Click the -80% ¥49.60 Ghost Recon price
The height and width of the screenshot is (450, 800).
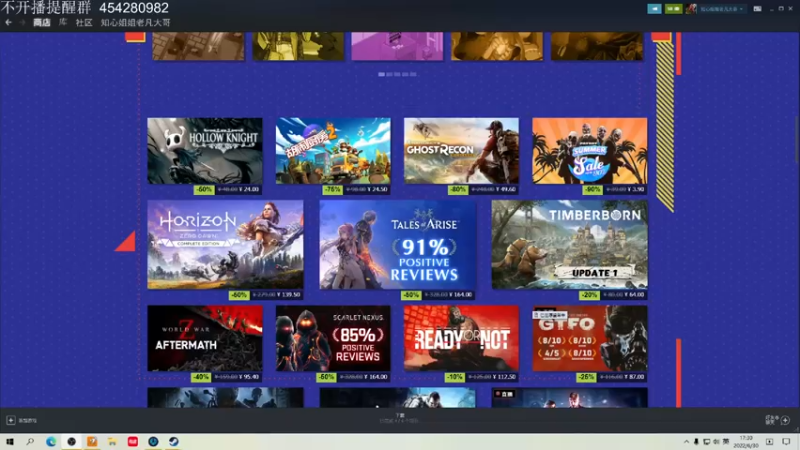coord(483,189)
